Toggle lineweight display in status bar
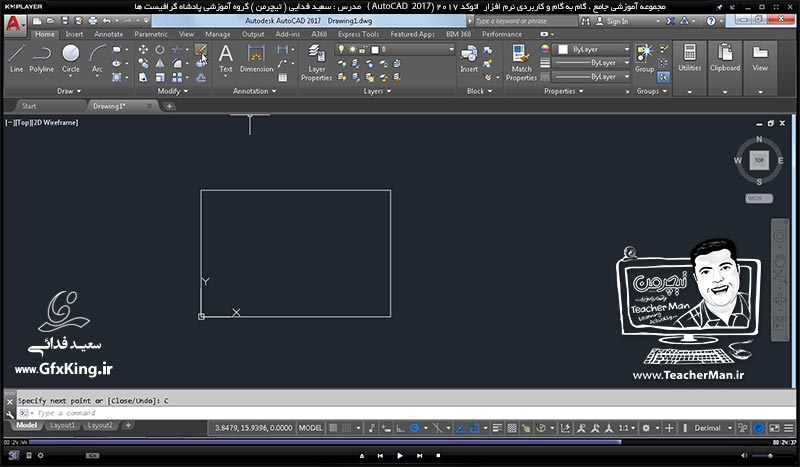 (x=497, y=428)
